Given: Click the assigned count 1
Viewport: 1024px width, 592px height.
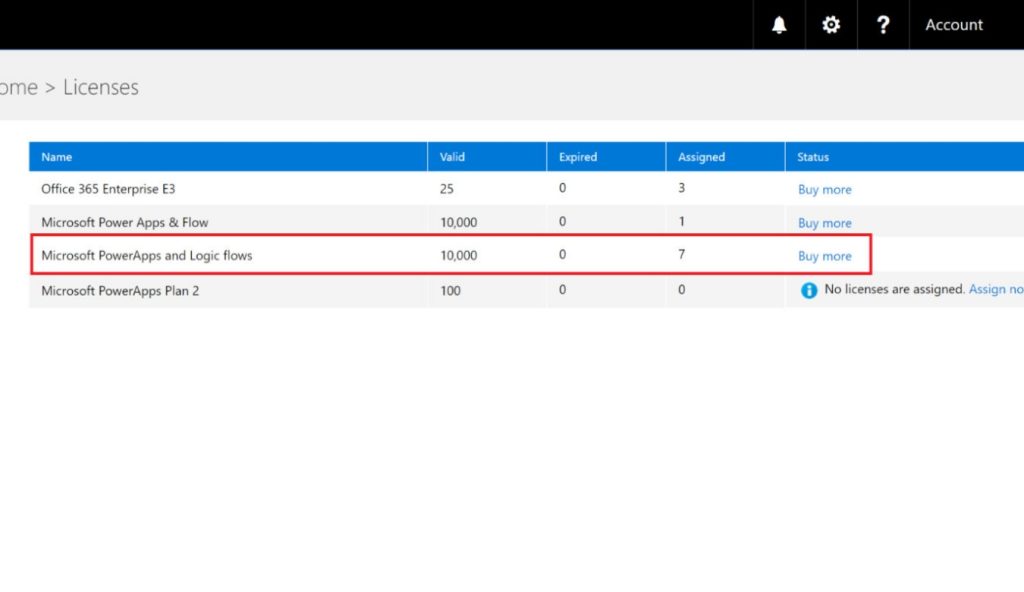Looking at the screenshot, I should pyautogui.click(x=682, y=222).
